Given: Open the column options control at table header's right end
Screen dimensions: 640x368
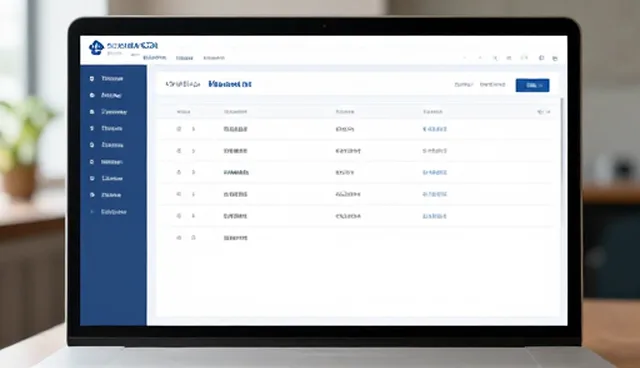Looking at the screenshot, I should (x=544, y=111).
